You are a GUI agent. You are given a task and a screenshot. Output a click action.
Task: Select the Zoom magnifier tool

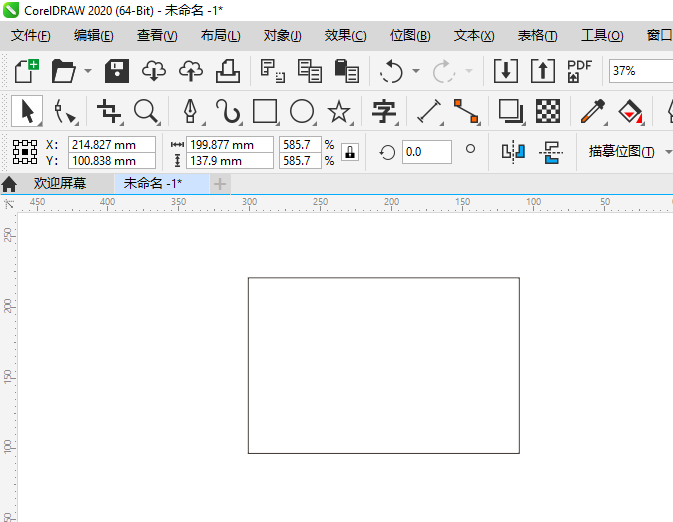tap(146, 111)
